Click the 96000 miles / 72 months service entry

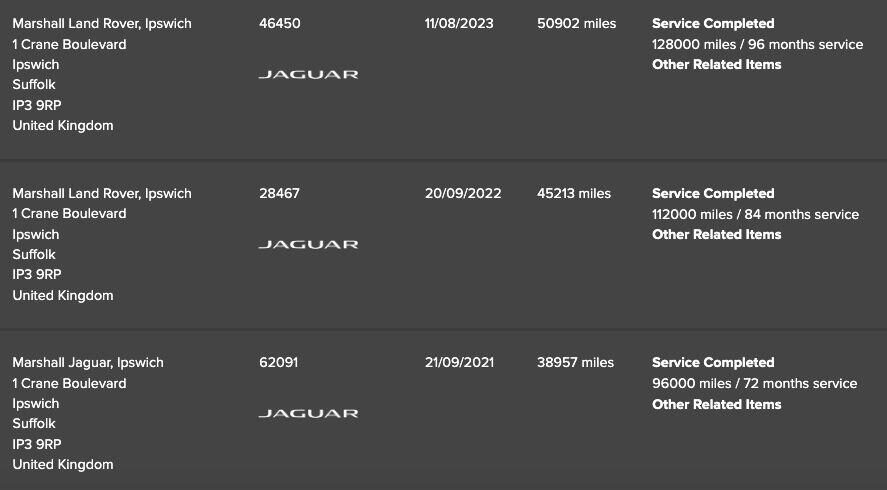pyautogui.click(x=754, y=383)
